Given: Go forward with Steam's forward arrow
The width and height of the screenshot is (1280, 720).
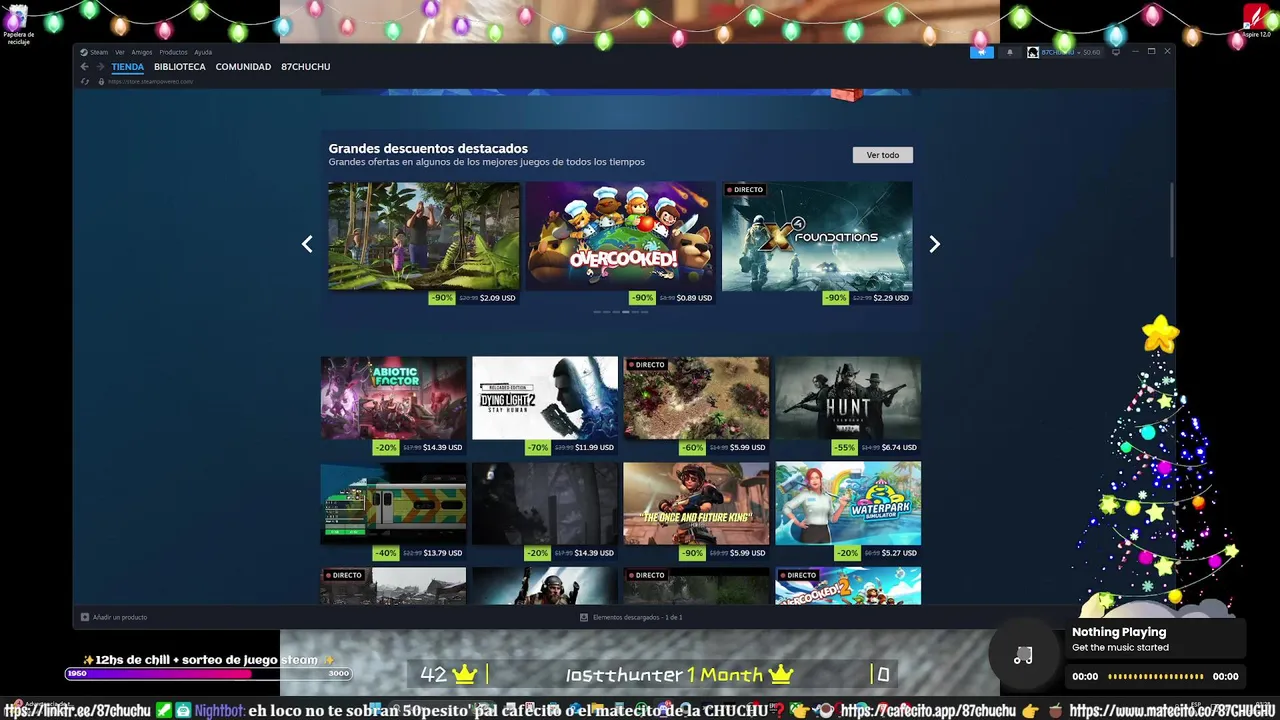Looking at the screenshot, I should click(100, 67).
